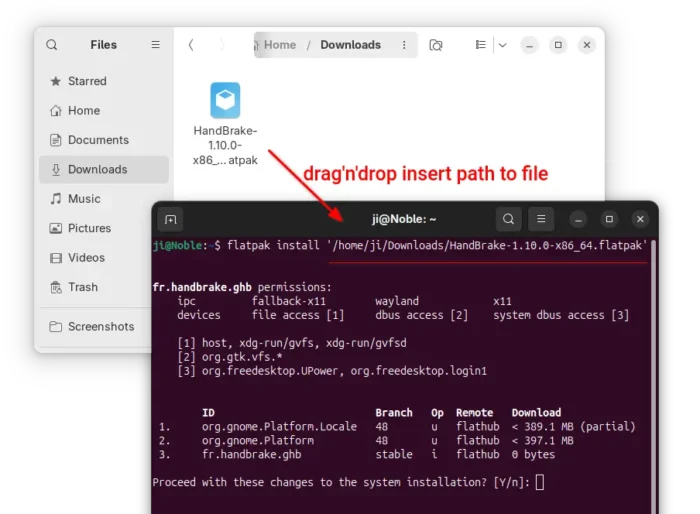Click the terminal search icon
Image resolution: width=700 pixels, height=514 pixels.
(x=509, y=219)
